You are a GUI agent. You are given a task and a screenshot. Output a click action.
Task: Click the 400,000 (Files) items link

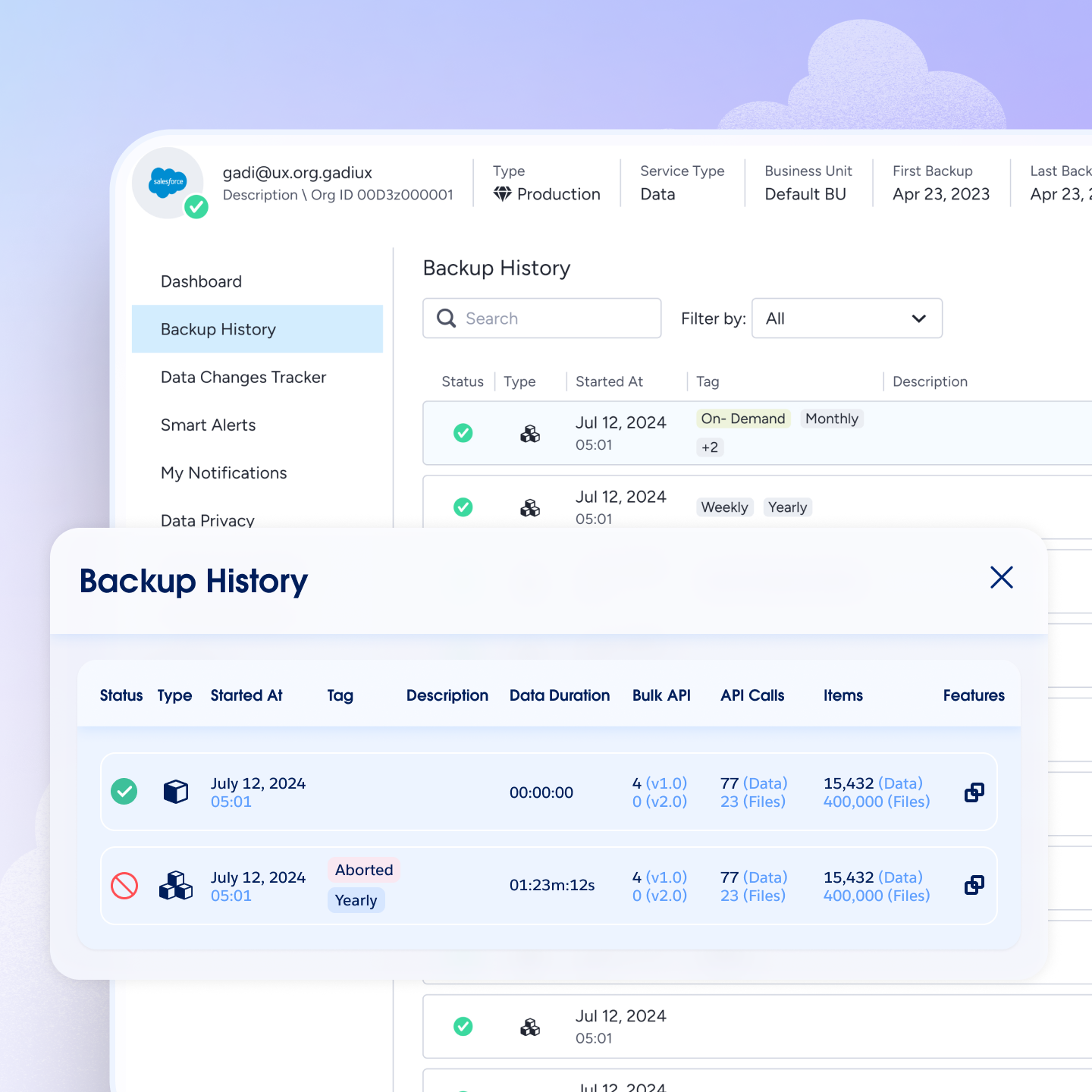point(876,802)
